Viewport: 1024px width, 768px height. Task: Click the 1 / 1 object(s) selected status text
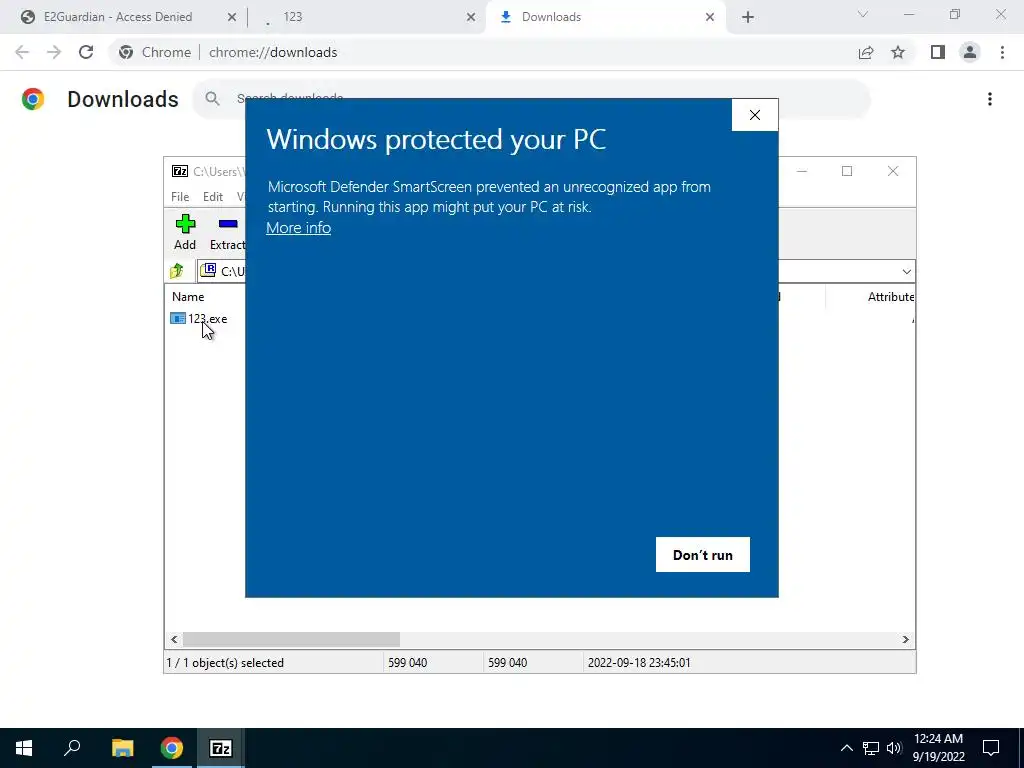(225, 663)
